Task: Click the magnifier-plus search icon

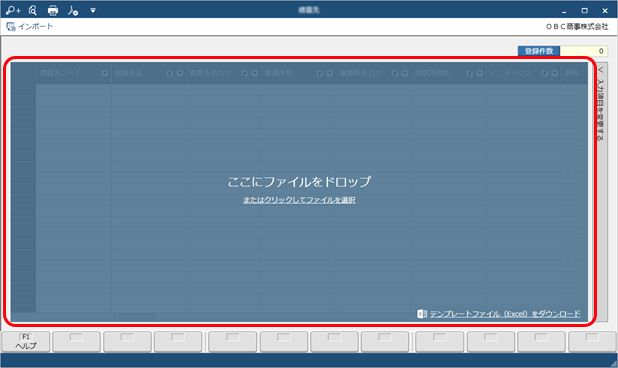Action: pos(13,10)
